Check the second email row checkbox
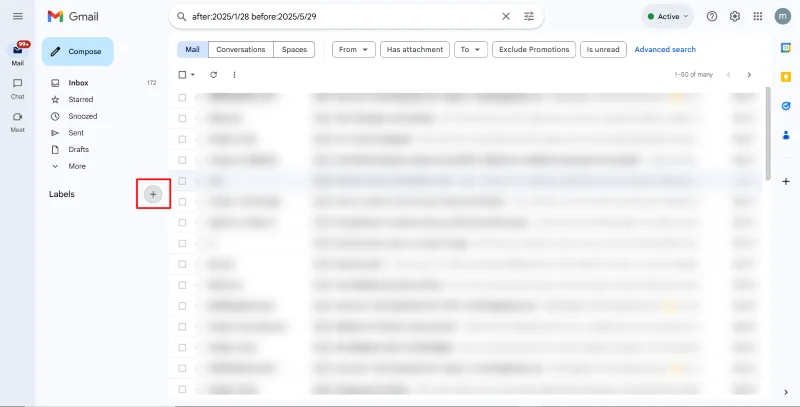Image resolution: width=800 pixels, height=407 pixels. pos(182,118)
